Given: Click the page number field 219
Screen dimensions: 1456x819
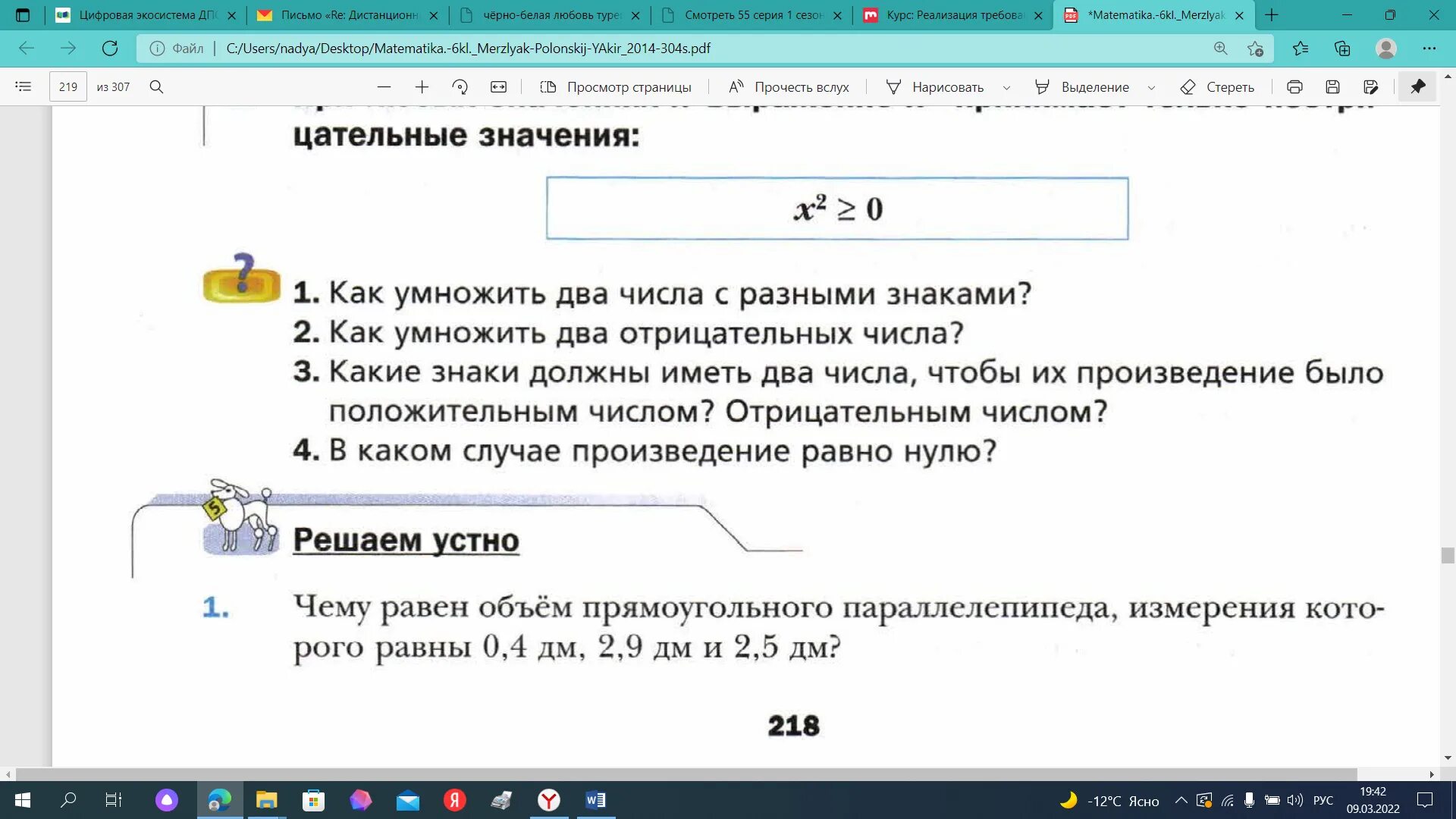Looking at the screenshot, I should point(68,87).
